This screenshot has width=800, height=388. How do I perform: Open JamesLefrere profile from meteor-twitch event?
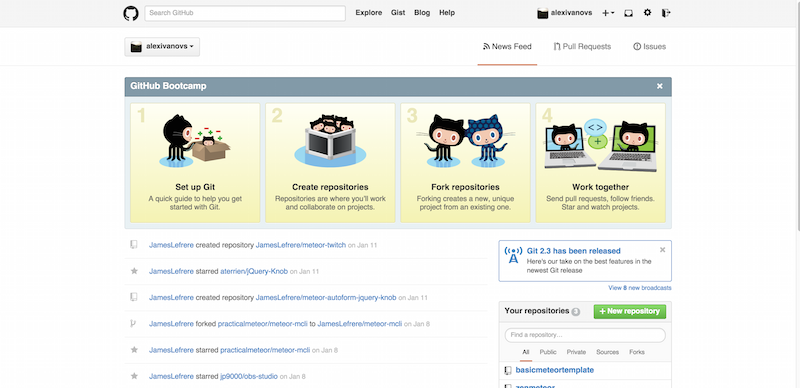point(171,245)
